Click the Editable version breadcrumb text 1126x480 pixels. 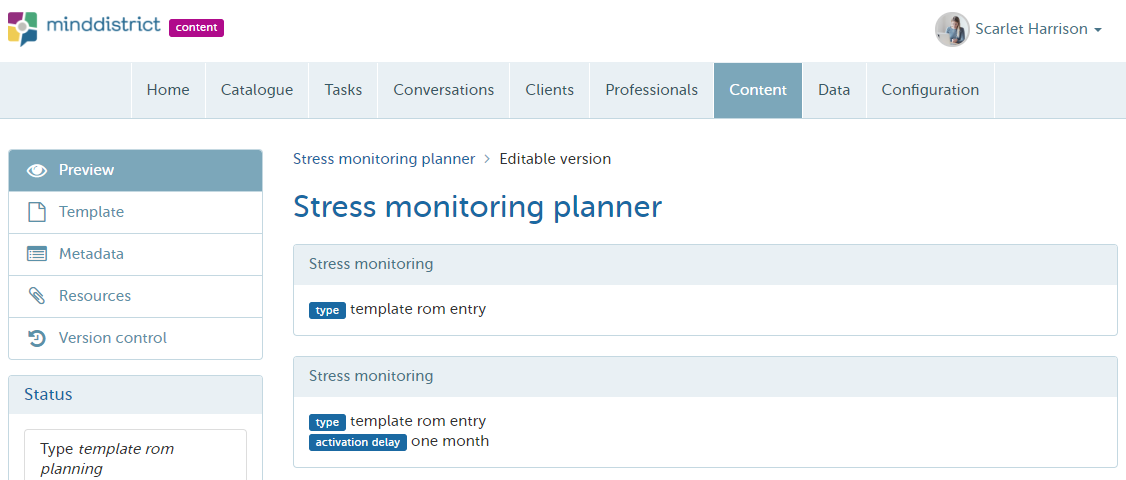pyautogui.click(x=555, y=159)
